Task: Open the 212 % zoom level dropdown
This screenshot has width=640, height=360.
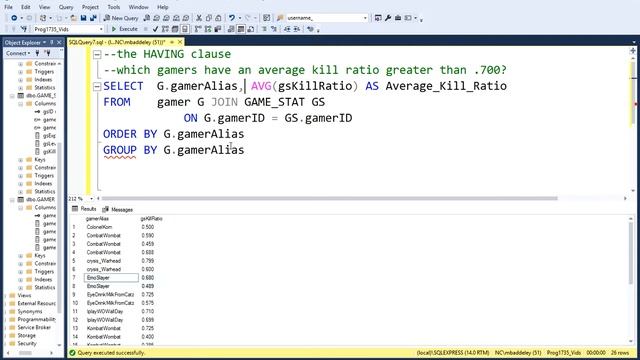Action: pos(91,199)
